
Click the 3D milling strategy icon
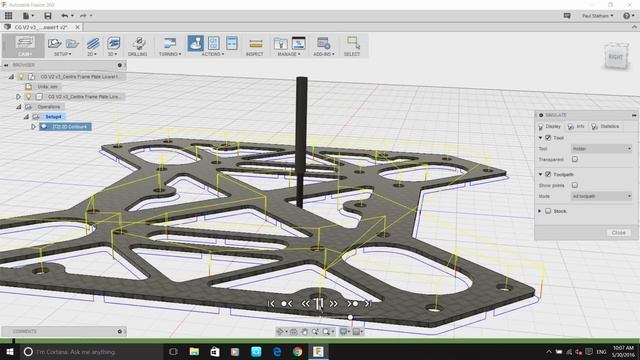click(113, 43)
